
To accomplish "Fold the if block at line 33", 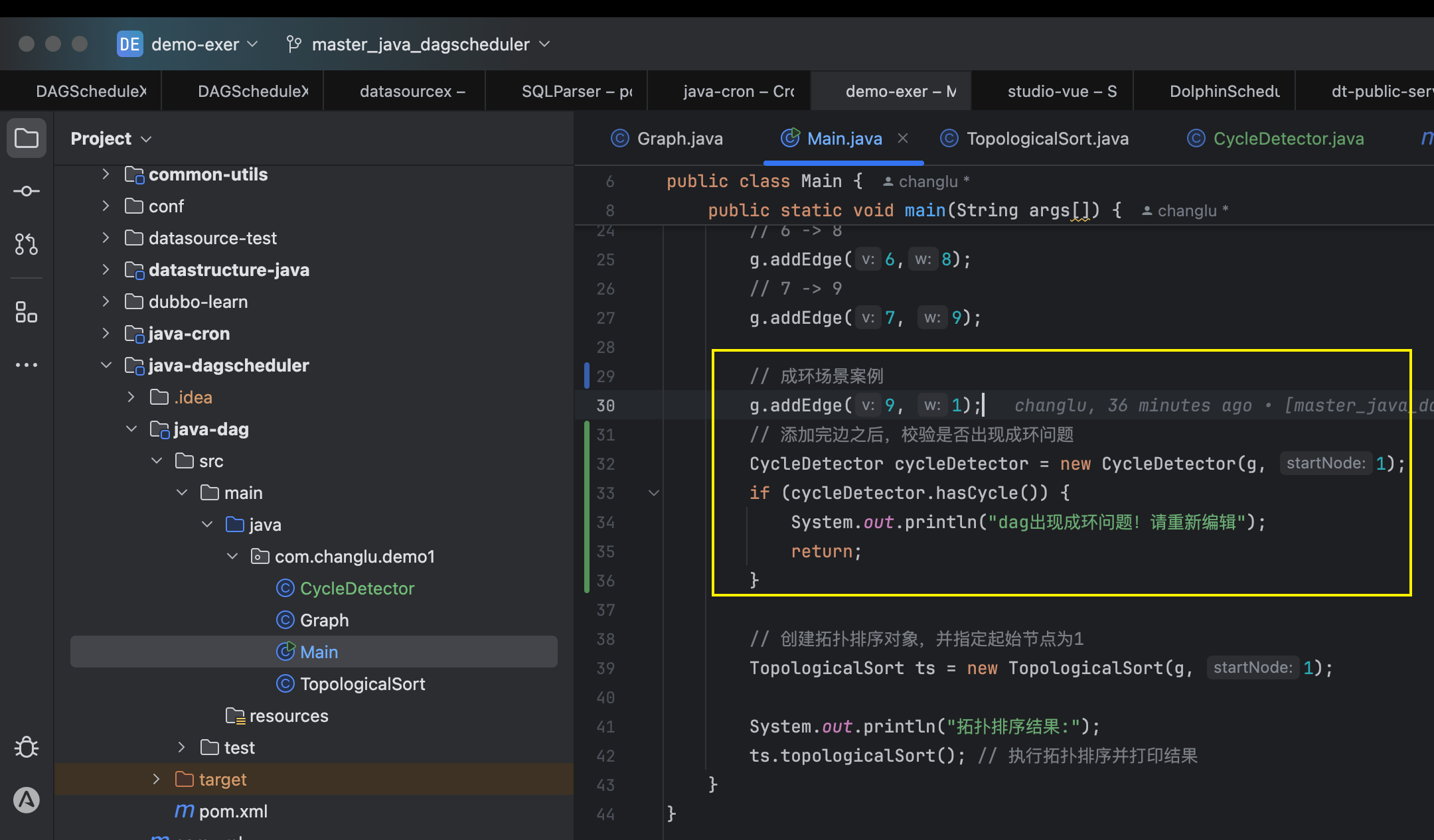I will [654, 493].
